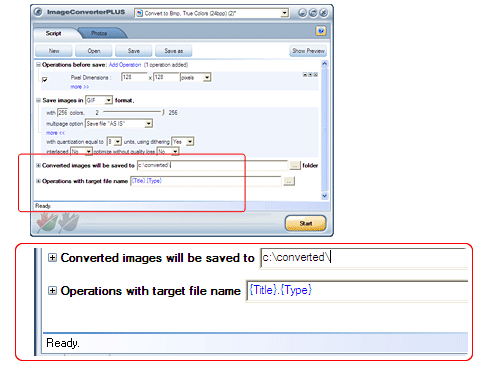The width and height of the screenshot is (486, 379).
Task: Browse for the converted images folder in main window
Action: click(295, 165)
